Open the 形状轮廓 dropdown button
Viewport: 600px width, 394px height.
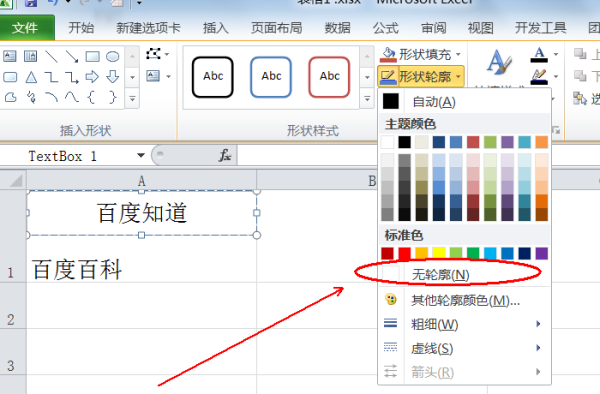tap(421, 77)
